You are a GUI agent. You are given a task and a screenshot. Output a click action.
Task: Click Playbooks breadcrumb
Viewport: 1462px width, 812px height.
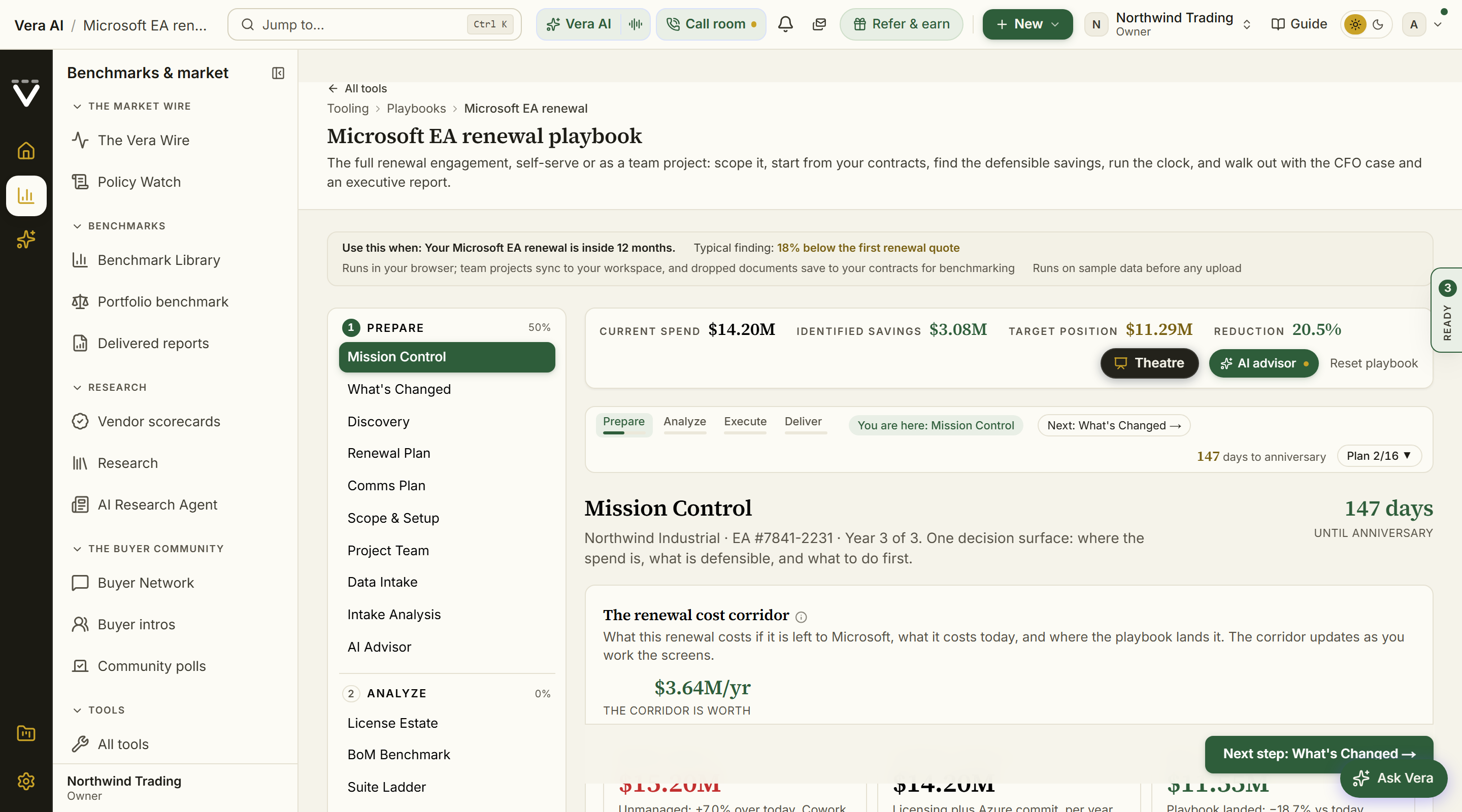(416, 109)
